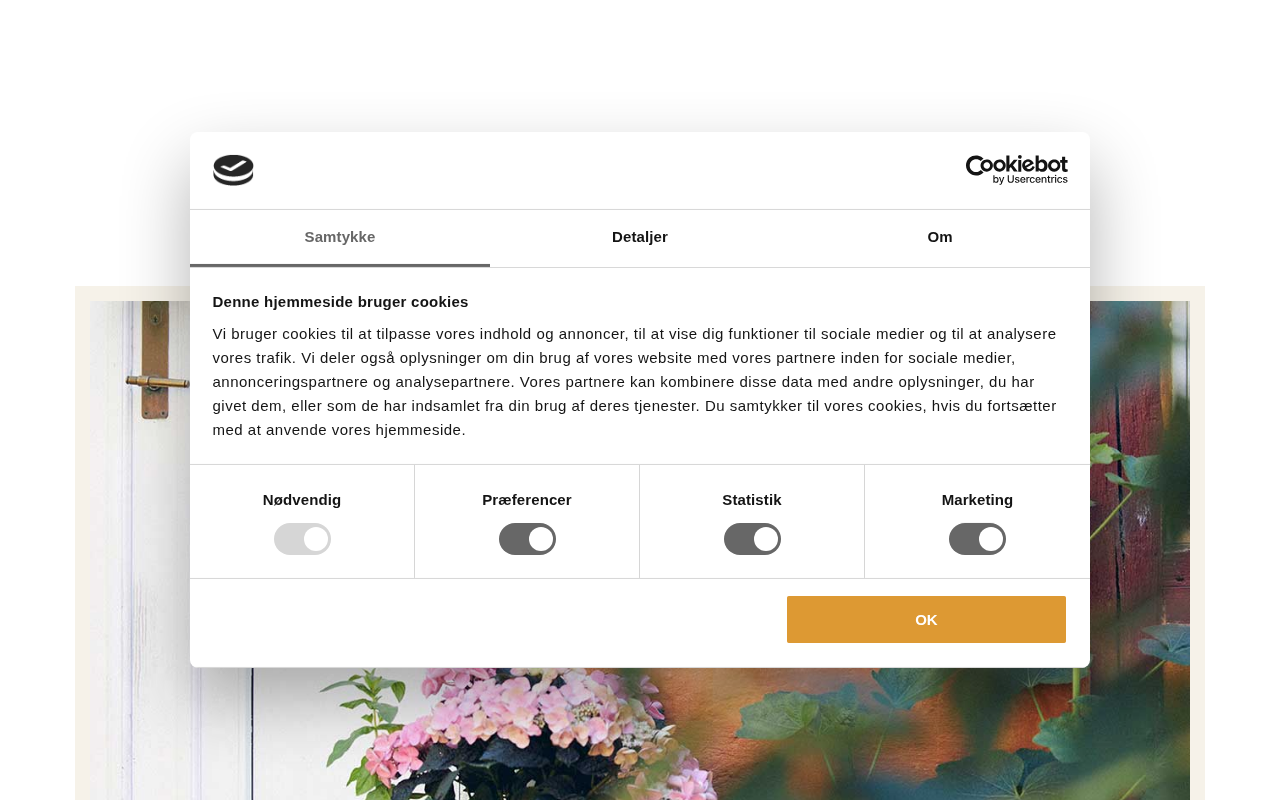Click the Marketing category label
Screen dimensions: 1280x800
coord(977,500)
